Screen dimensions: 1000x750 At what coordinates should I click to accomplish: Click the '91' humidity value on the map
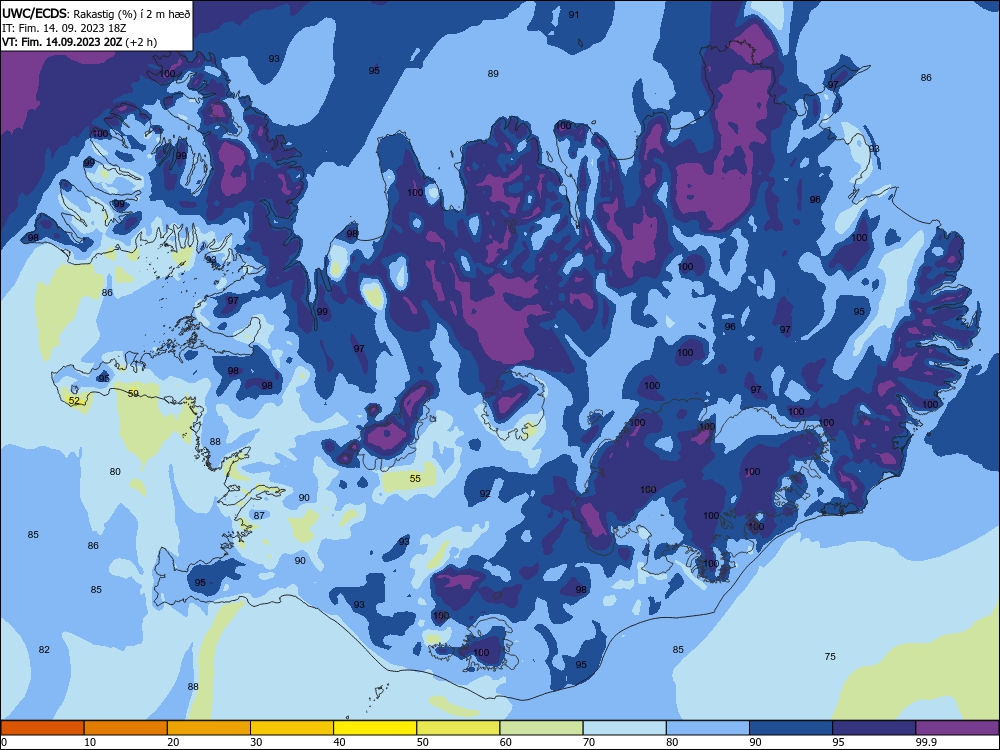tap(574, 14)
